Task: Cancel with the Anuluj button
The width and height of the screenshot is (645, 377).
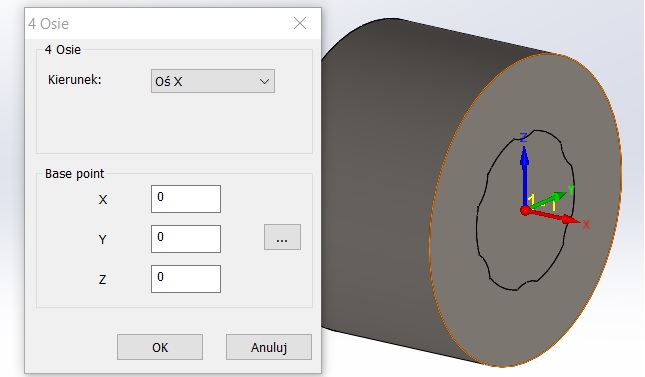Action: pos(269,347)
